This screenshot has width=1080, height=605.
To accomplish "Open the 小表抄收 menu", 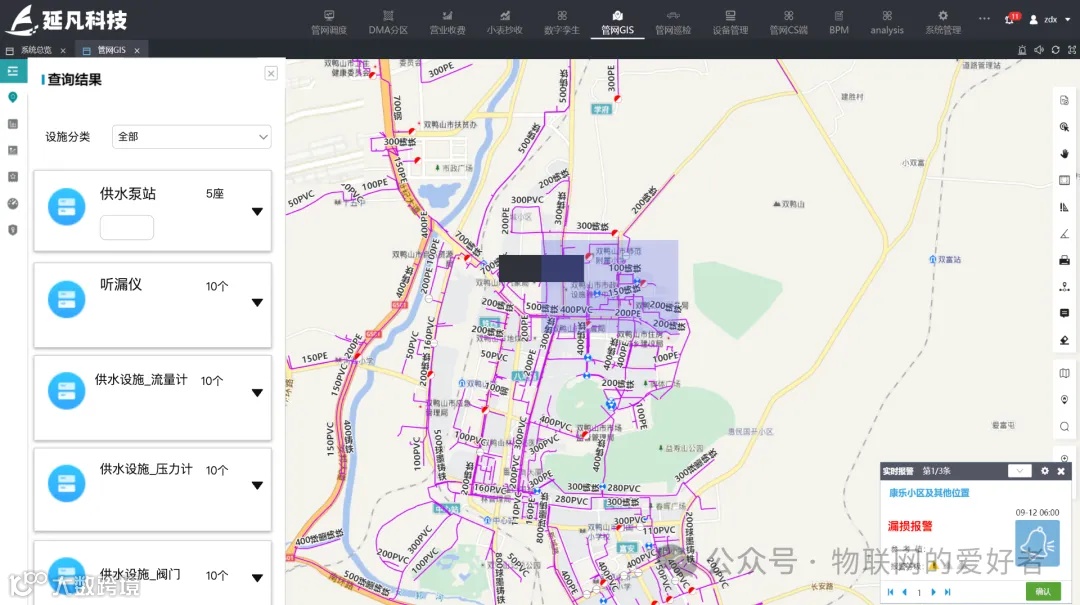I will pyautogui.click(x=504, y=23).
